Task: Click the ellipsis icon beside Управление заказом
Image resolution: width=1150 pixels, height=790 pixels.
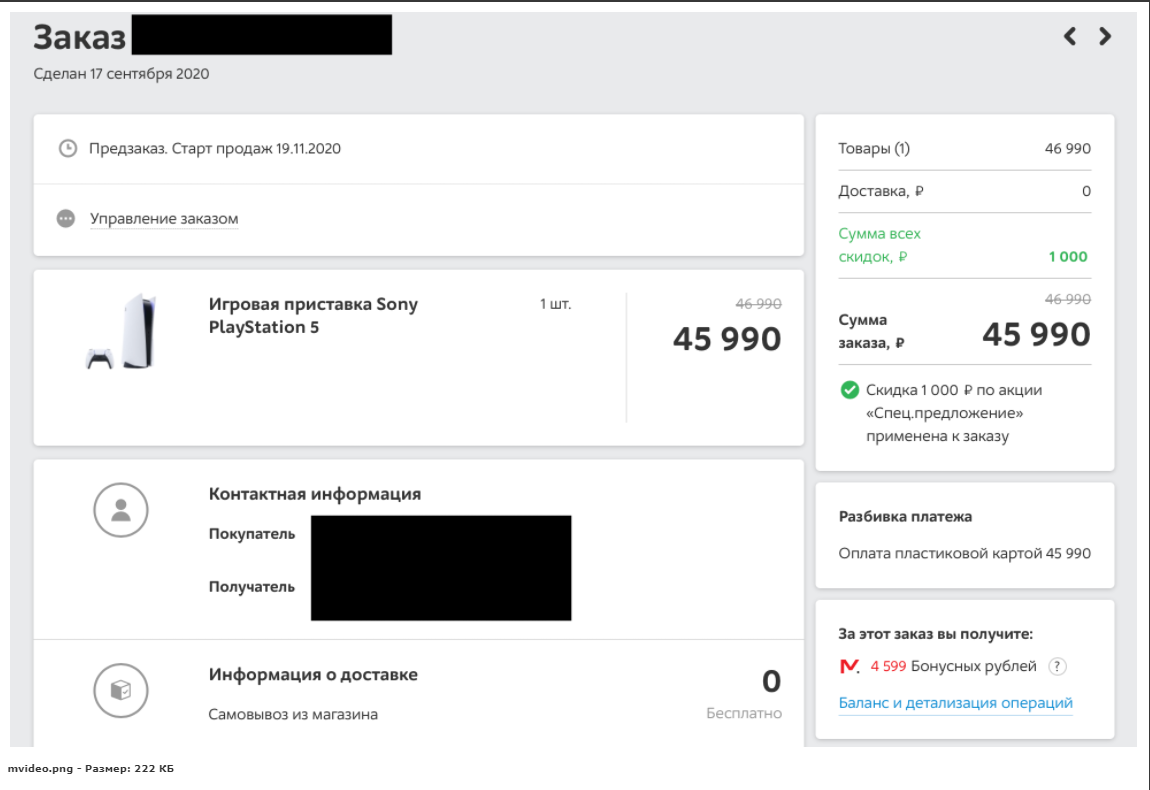Action: click(66, 219)
